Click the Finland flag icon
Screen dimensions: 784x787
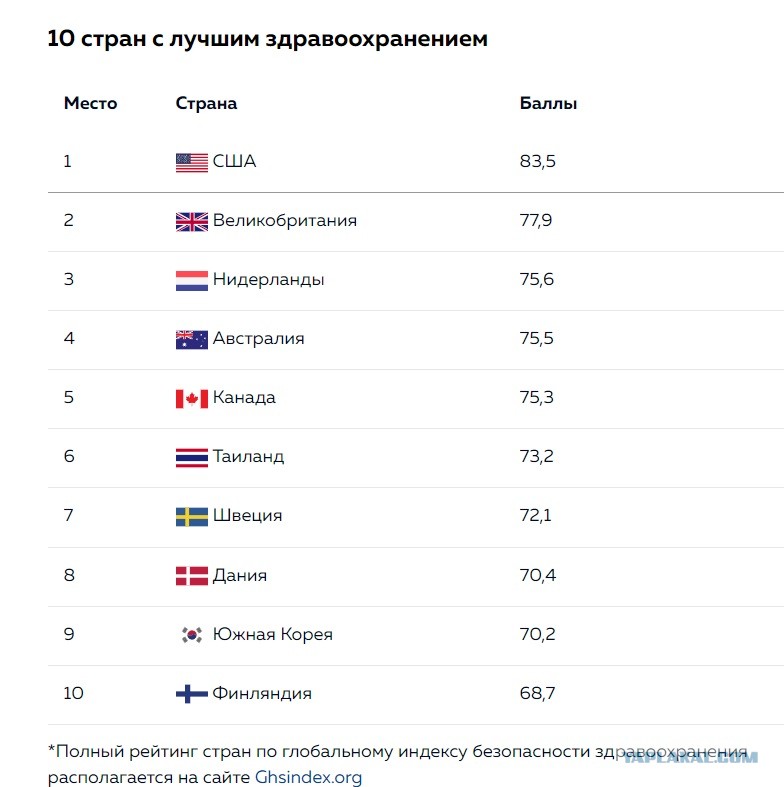pyautogui.click(x=192, y=694)
